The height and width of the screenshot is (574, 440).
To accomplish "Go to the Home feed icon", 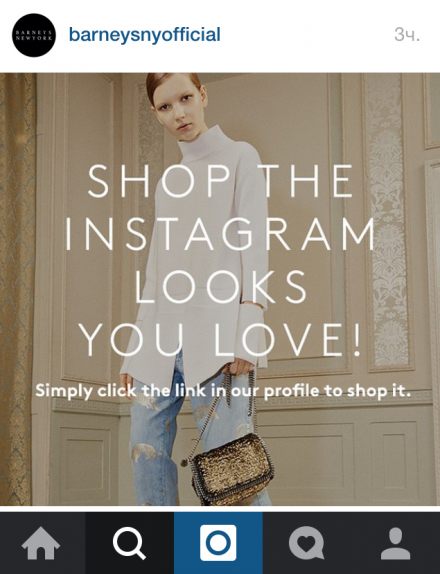I will (x=41, y=543).
